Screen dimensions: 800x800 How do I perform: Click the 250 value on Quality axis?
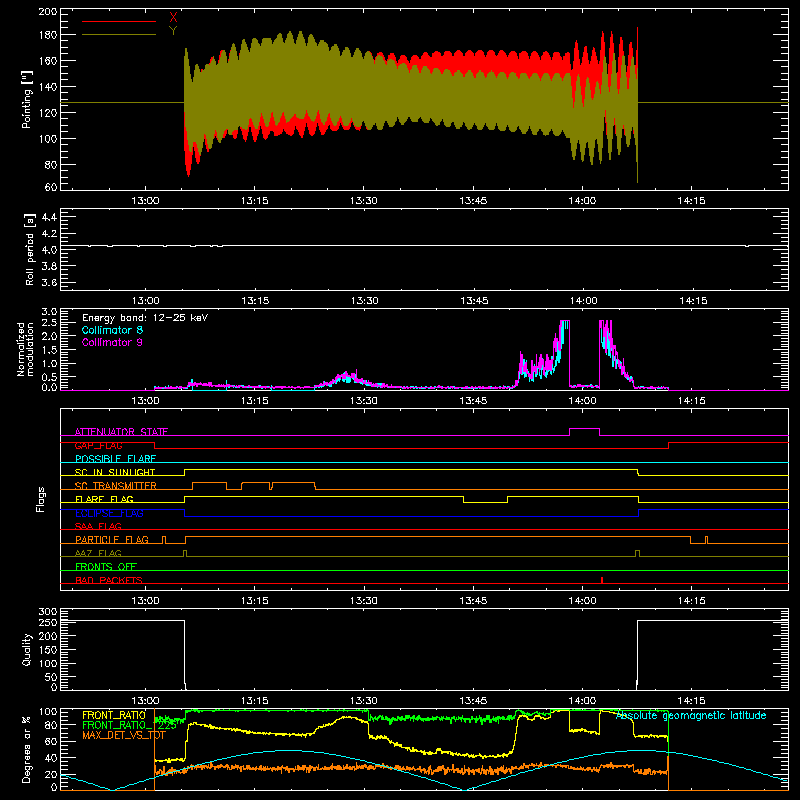click(x=47, y=622)
